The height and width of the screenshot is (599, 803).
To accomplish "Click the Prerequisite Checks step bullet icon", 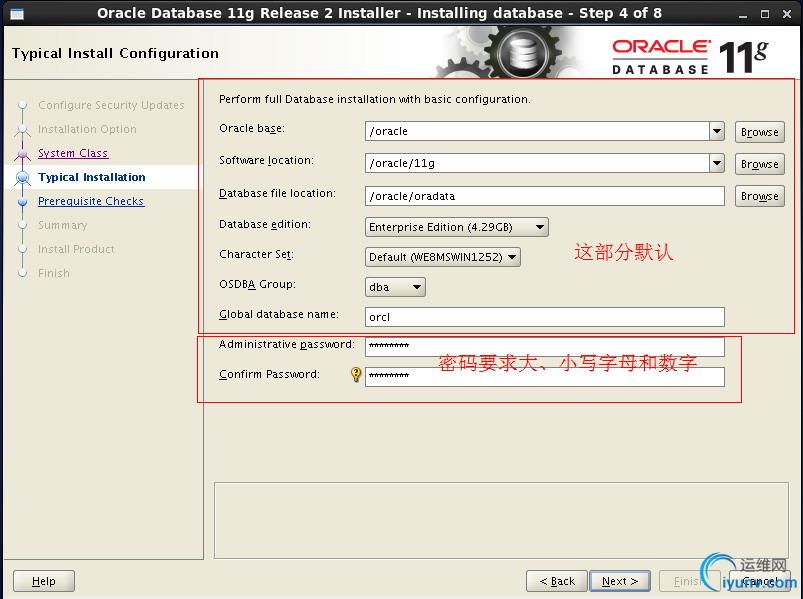I will tap(23, 202).
